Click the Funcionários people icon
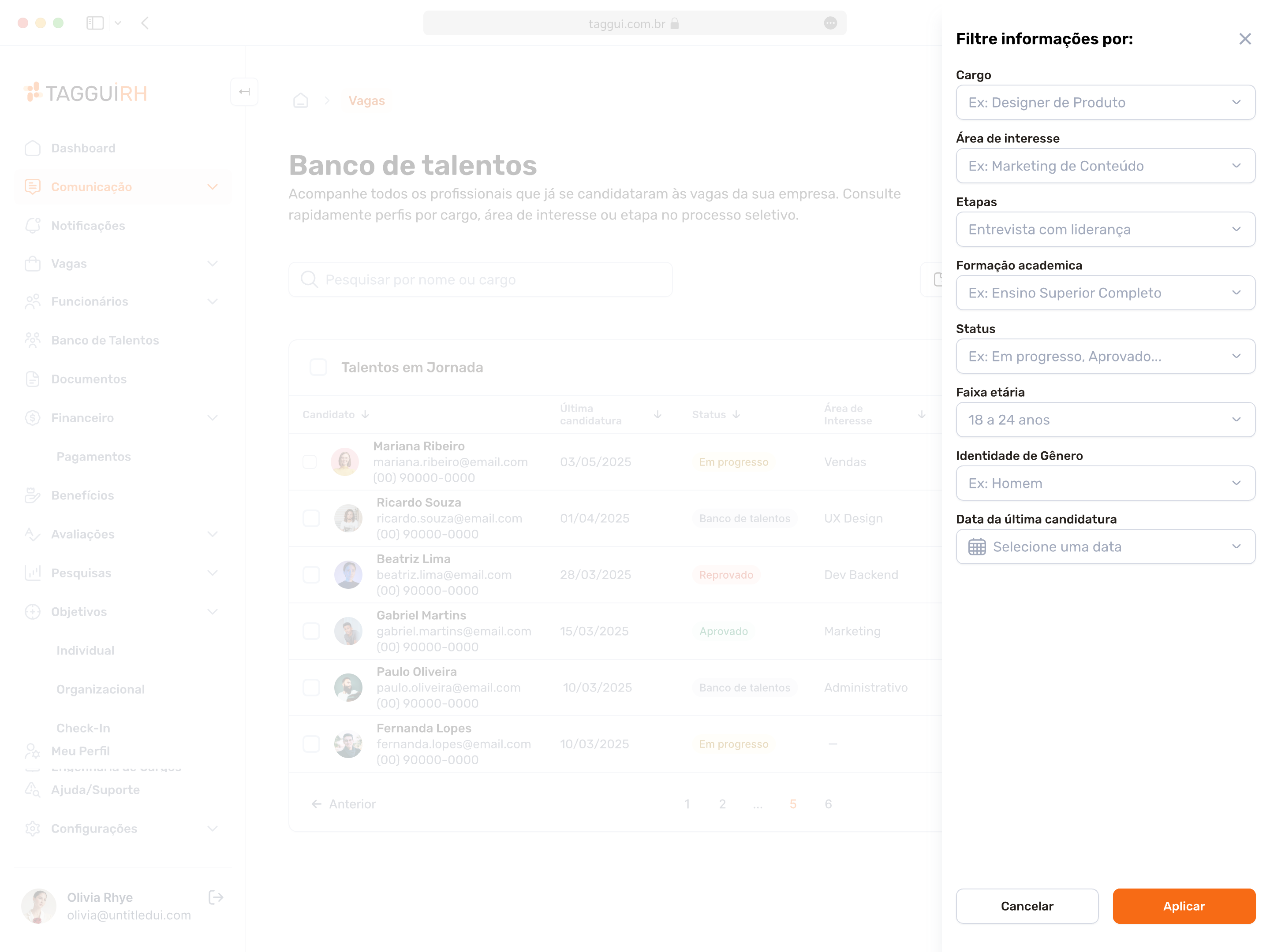 [x=33, y=301]
